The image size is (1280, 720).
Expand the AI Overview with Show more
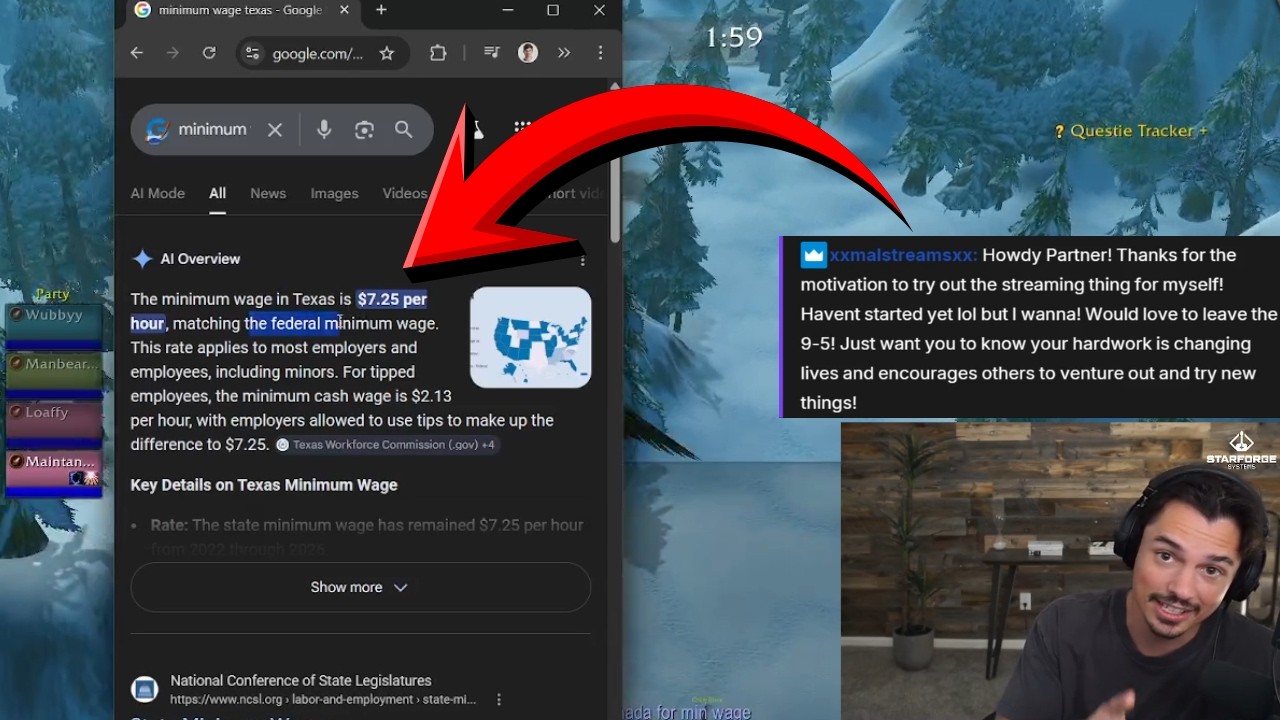[x=360, y=587]
